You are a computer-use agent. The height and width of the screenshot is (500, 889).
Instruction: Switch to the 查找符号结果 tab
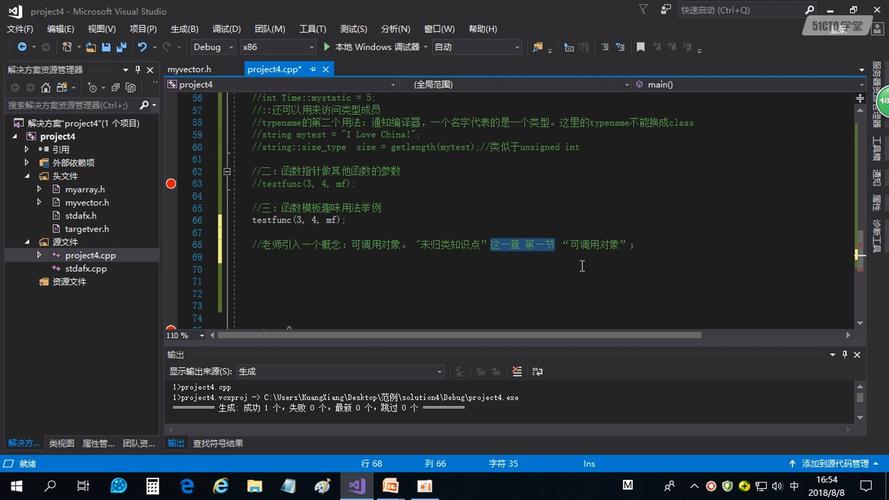[x=218, y=443]
